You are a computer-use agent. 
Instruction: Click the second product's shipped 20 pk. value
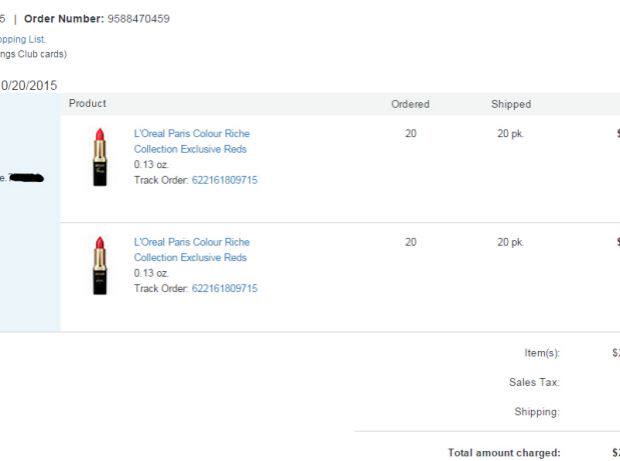coord(510,242)
